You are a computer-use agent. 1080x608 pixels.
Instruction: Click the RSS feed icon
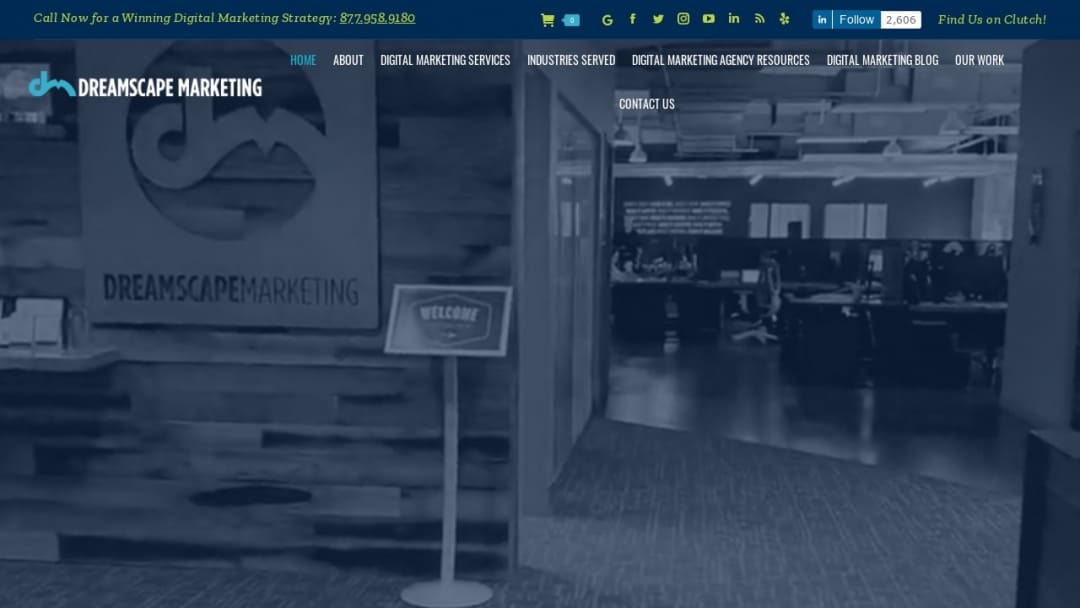(759, 18)
